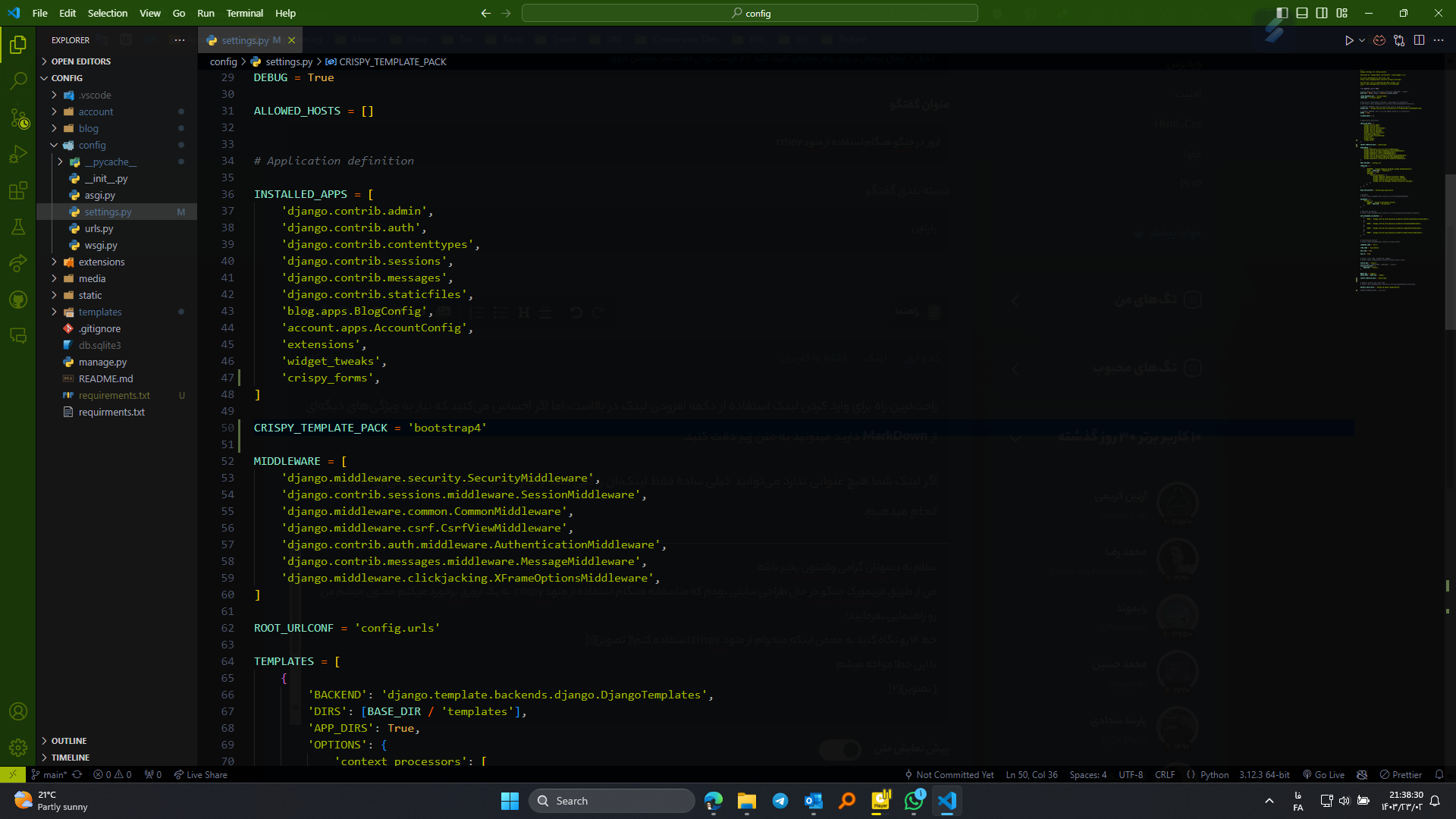Screen dimensions: 1456x819
Task: Open the Explorer view in activity bar
Action: pyautogui.click(x=18, y=45)
